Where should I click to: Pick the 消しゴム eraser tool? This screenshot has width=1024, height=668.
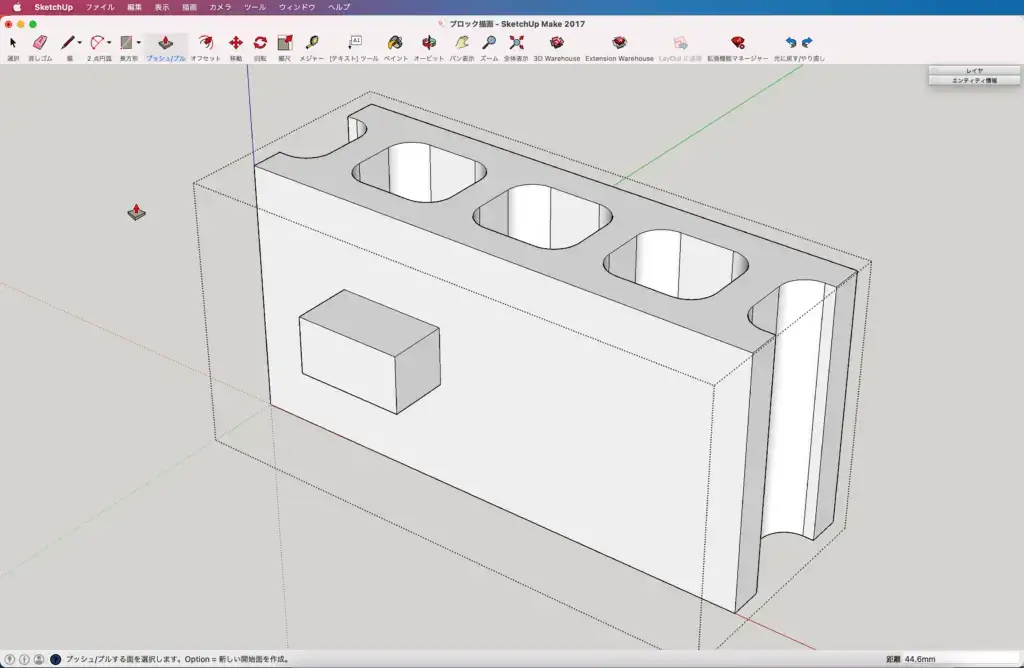(40, 43)
